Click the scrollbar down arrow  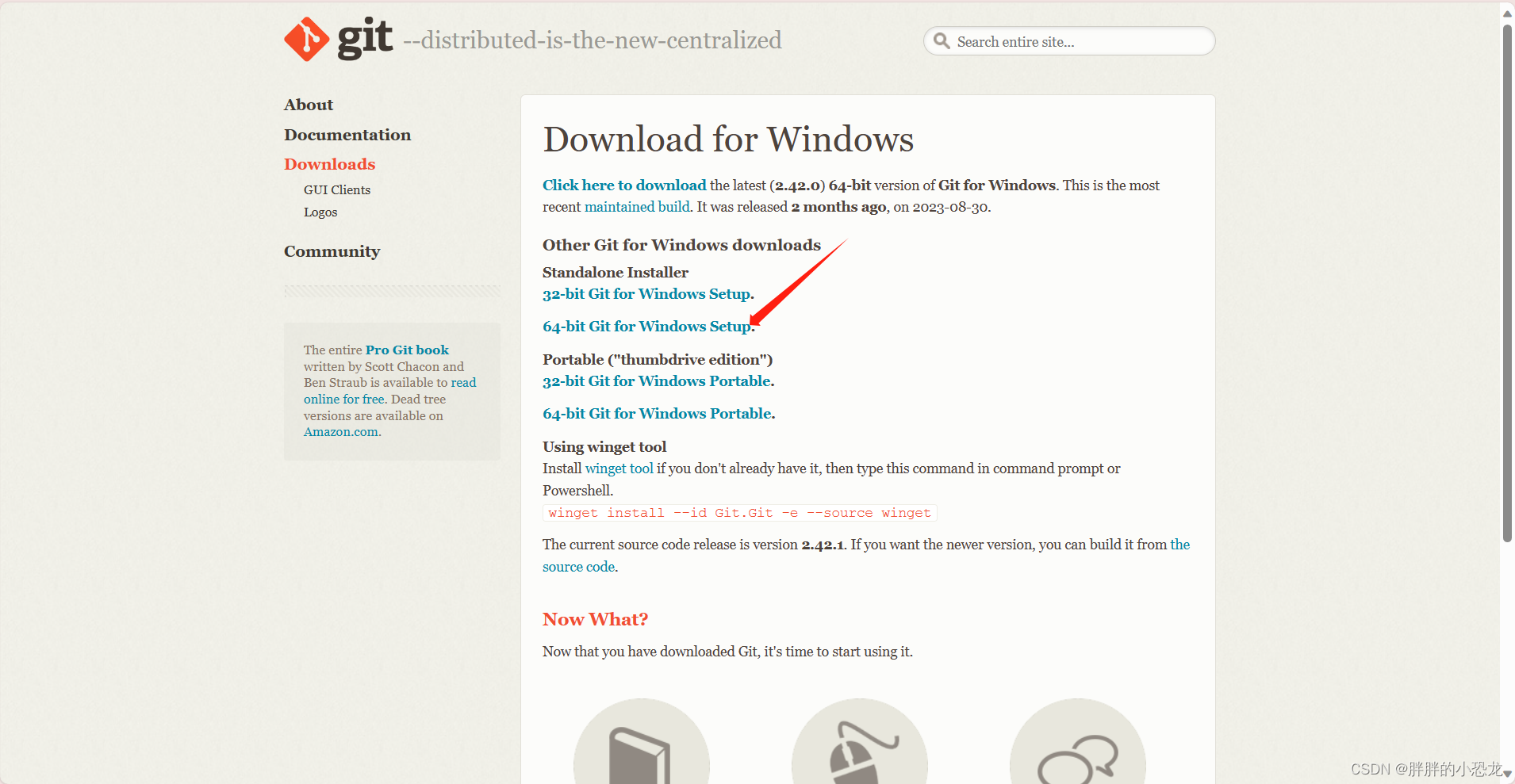(x=1507, y=774)
